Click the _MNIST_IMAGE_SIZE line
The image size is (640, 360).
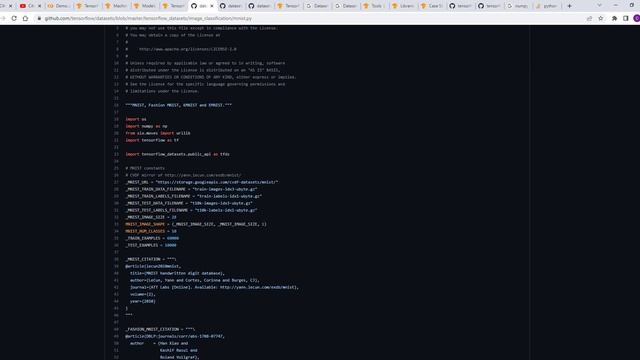[x=151, y=217]
